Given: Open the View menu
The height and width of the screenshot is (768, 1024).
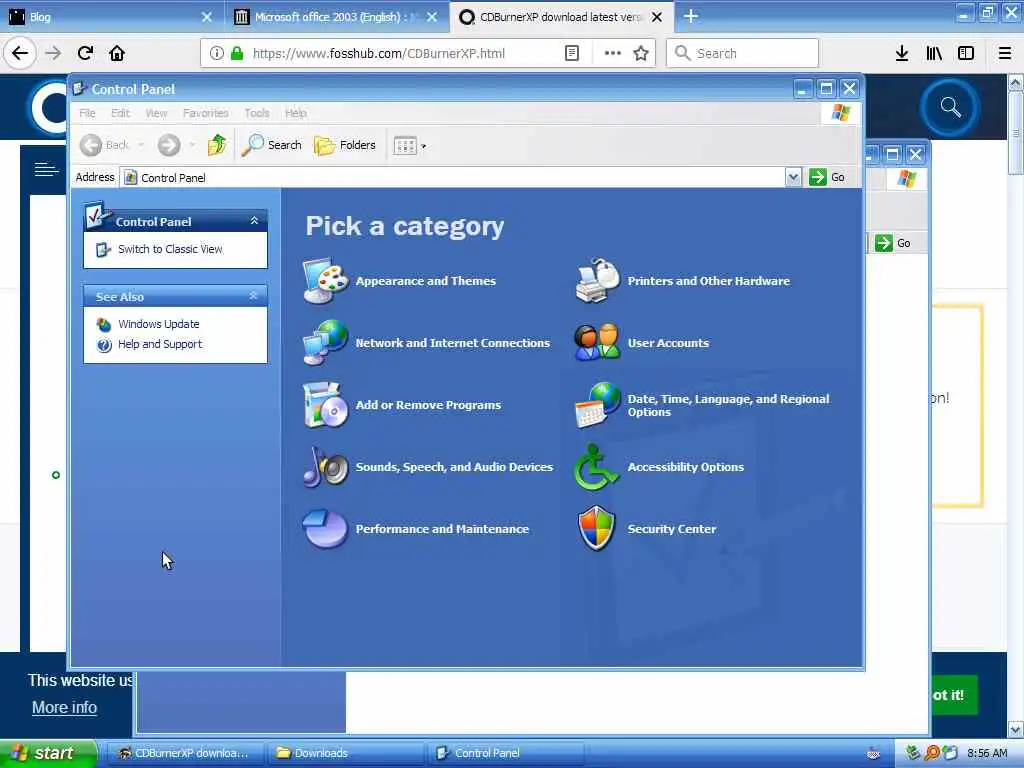Looking at the screenshot, I should tap(156, 113).
